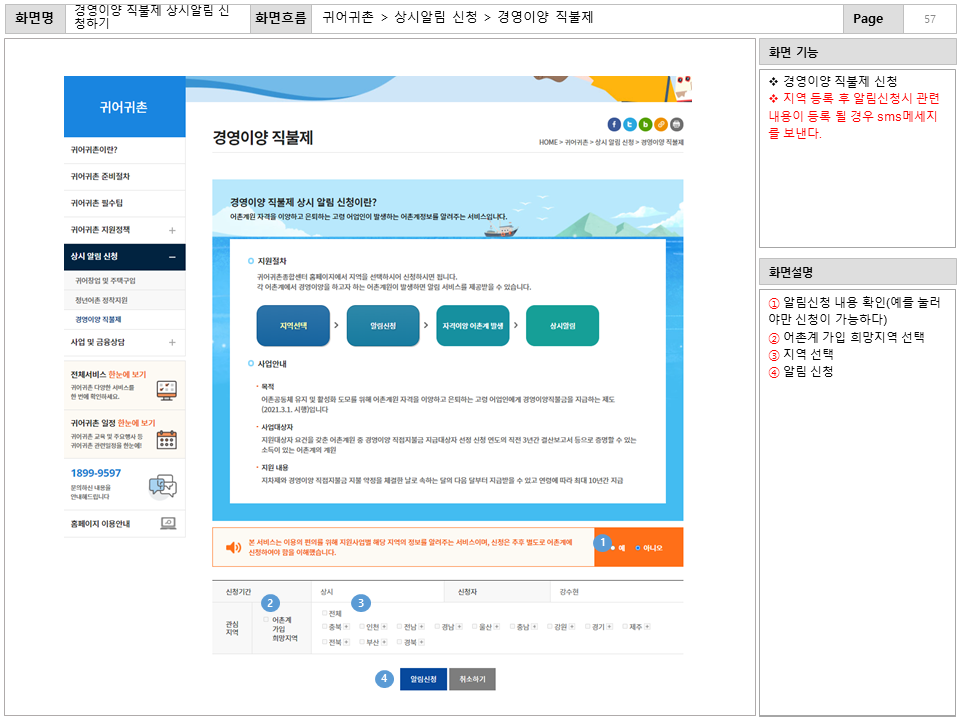Select the 예 radio option

point(613,548)
